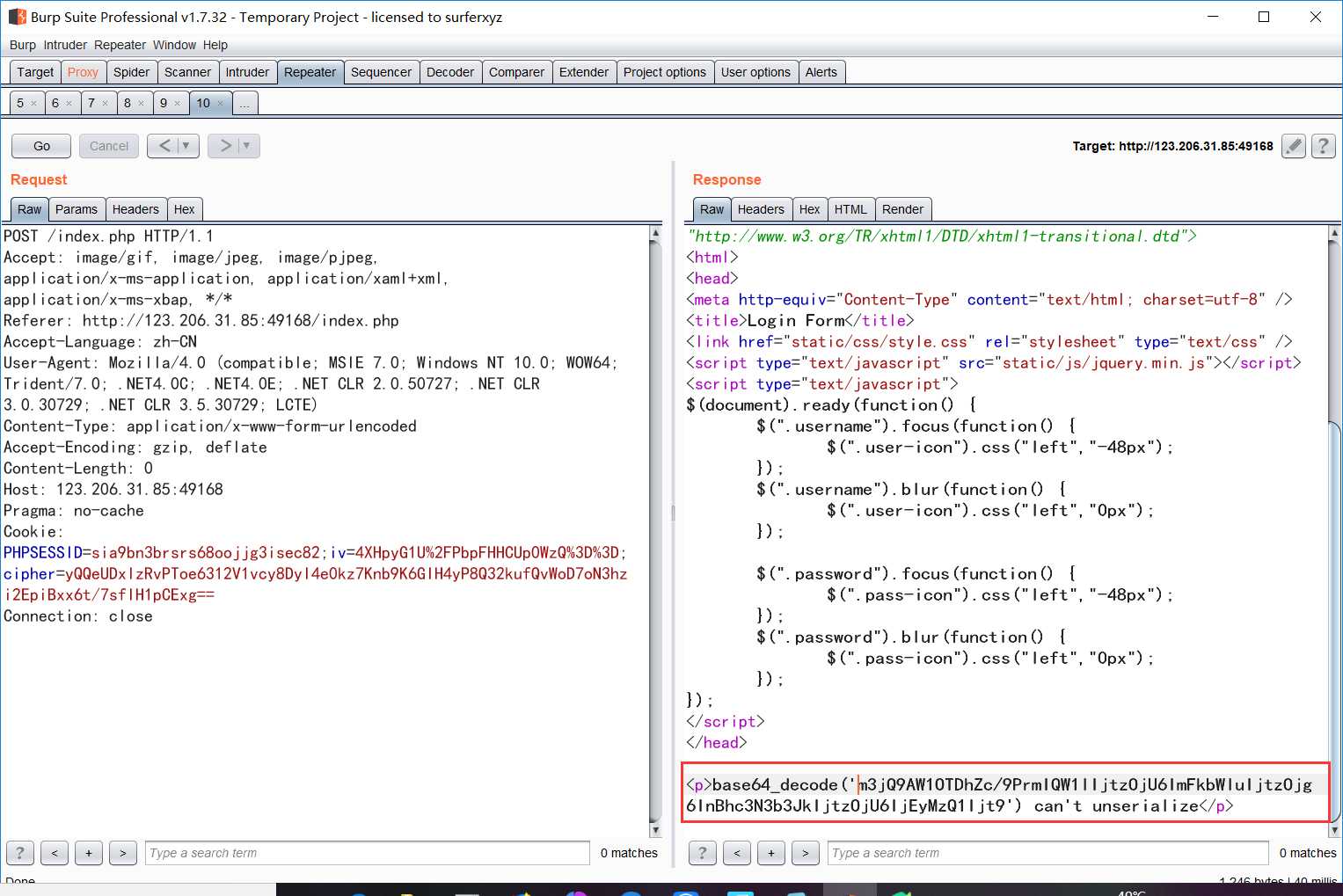Image resolution: width=1343 pixels, height=896 pixels.
Task: Open the Alerts tab
Action: click(x=821, y=72)
